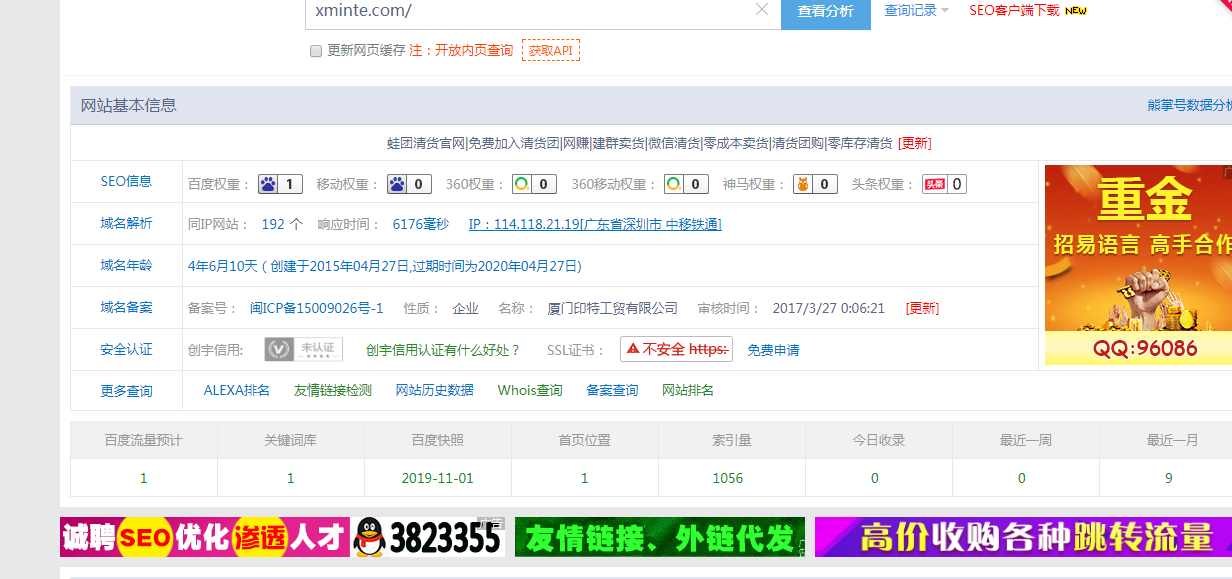Click Baidu snapshot date 2019-11-01

437,478
